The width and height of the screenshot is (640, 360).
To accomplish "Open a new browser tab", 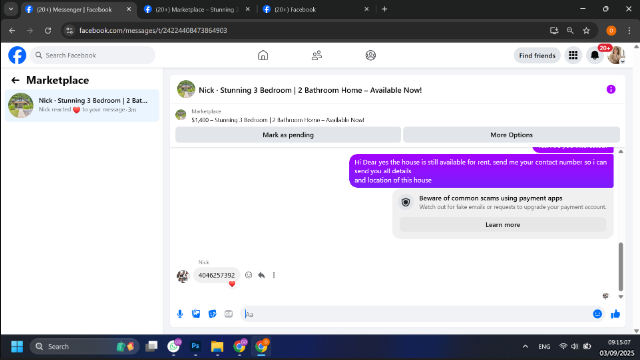I will click(x=384, y=9).
